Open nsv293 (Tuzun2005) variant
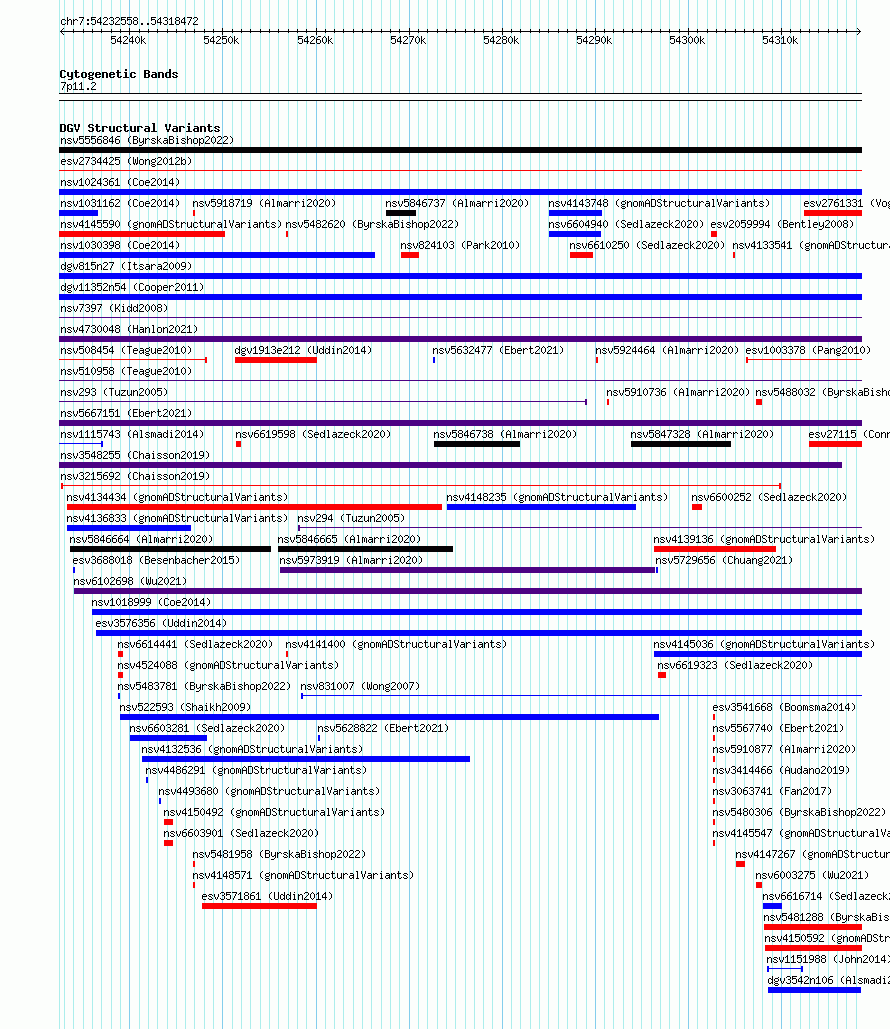Viewport: 890px width, 1029px height. pos(114,392)
